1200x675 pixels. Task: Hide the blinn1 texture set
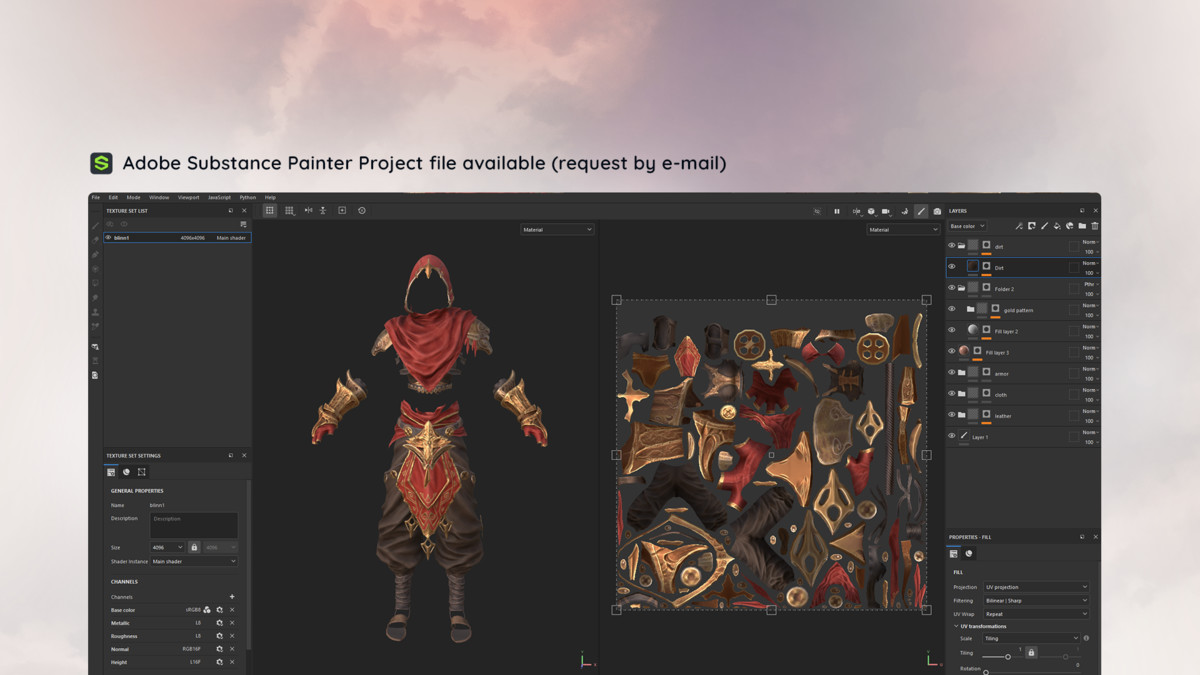[x=109, y=238]
